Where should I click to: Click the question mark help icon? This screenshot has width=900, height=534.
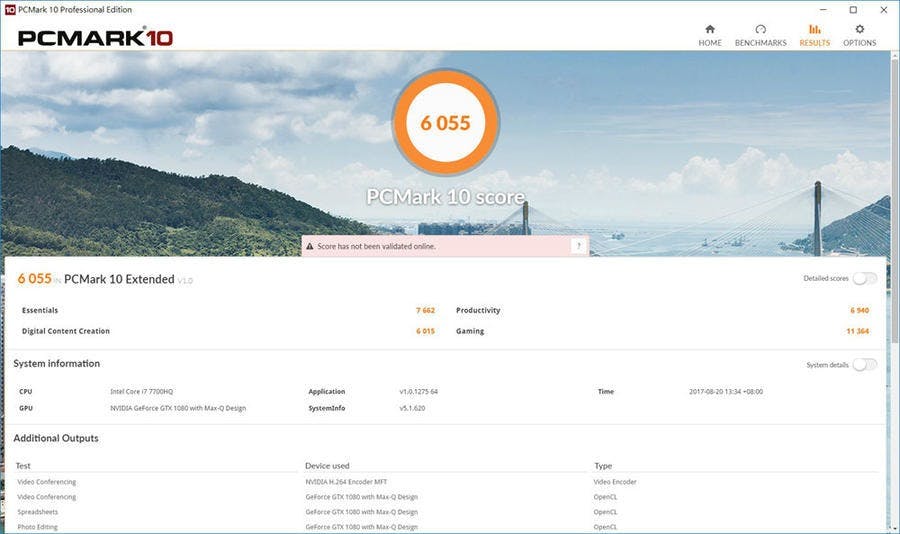(578, 246)
